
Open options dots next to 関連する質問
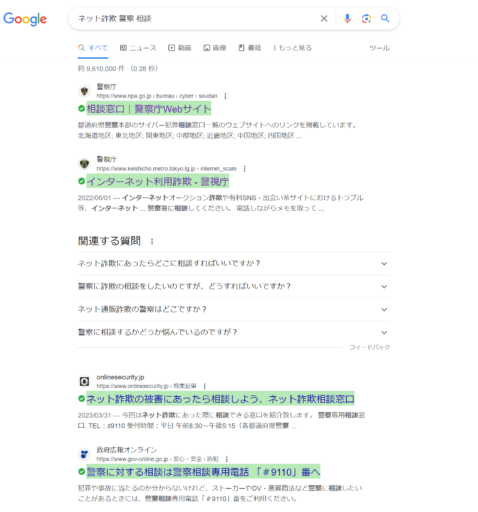pyautogui.click(x=152, y=241)
